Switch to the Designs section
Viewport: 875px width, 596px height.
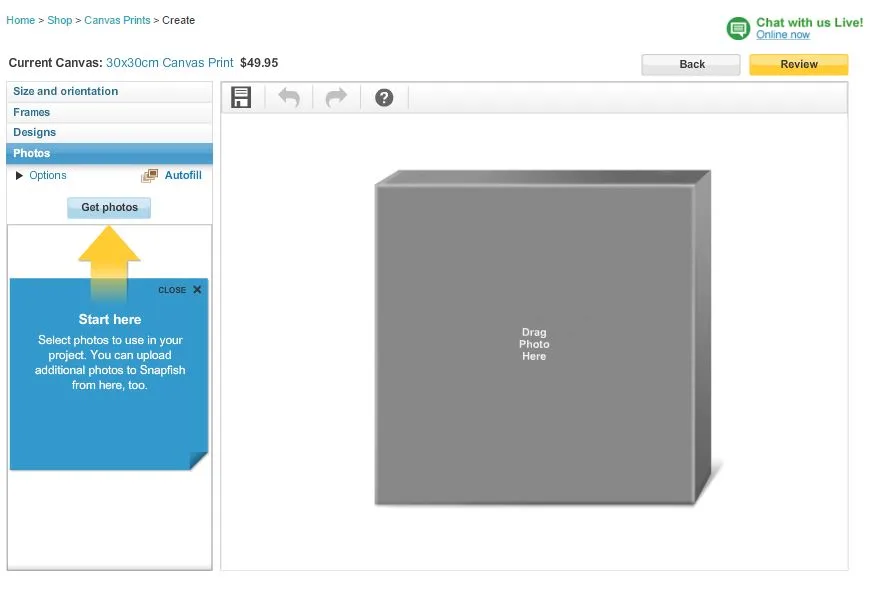coord(35,133)
